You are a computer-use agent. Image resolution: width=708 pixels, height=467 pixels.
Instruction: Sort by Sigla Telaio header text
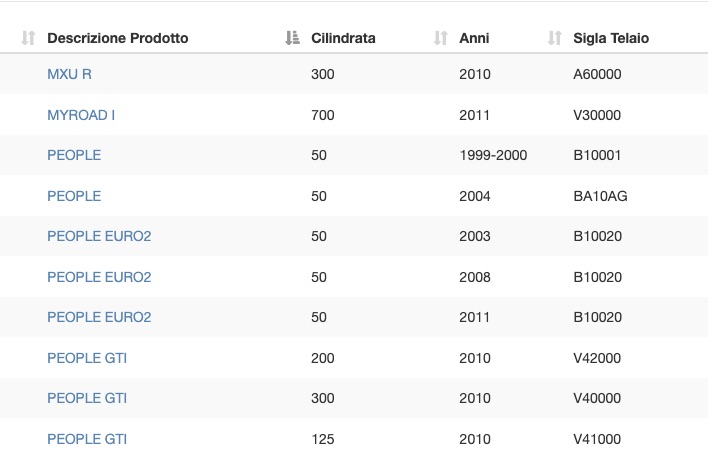611,38
